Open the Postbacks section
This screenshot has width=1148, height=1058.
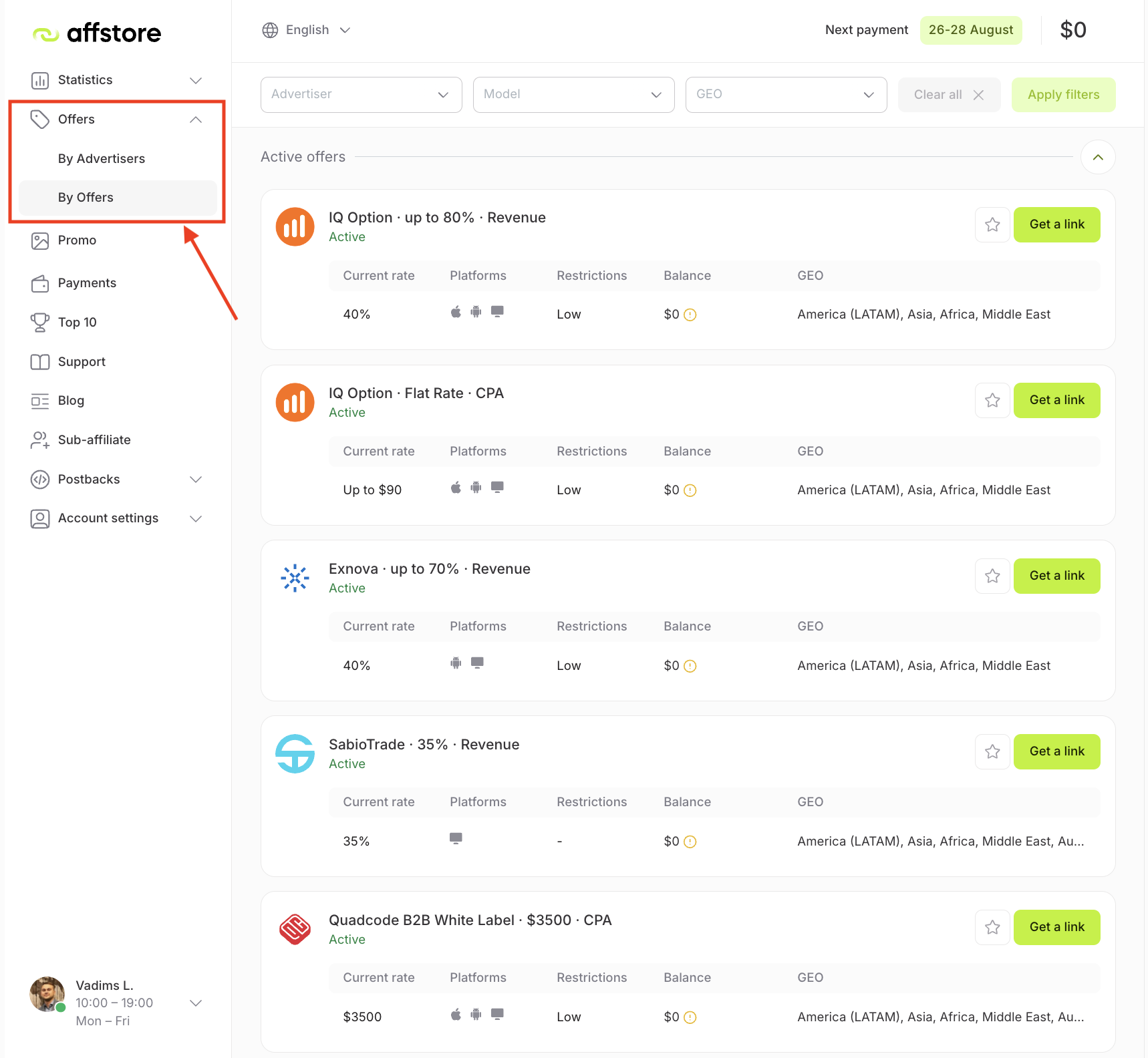click(88, 479)
